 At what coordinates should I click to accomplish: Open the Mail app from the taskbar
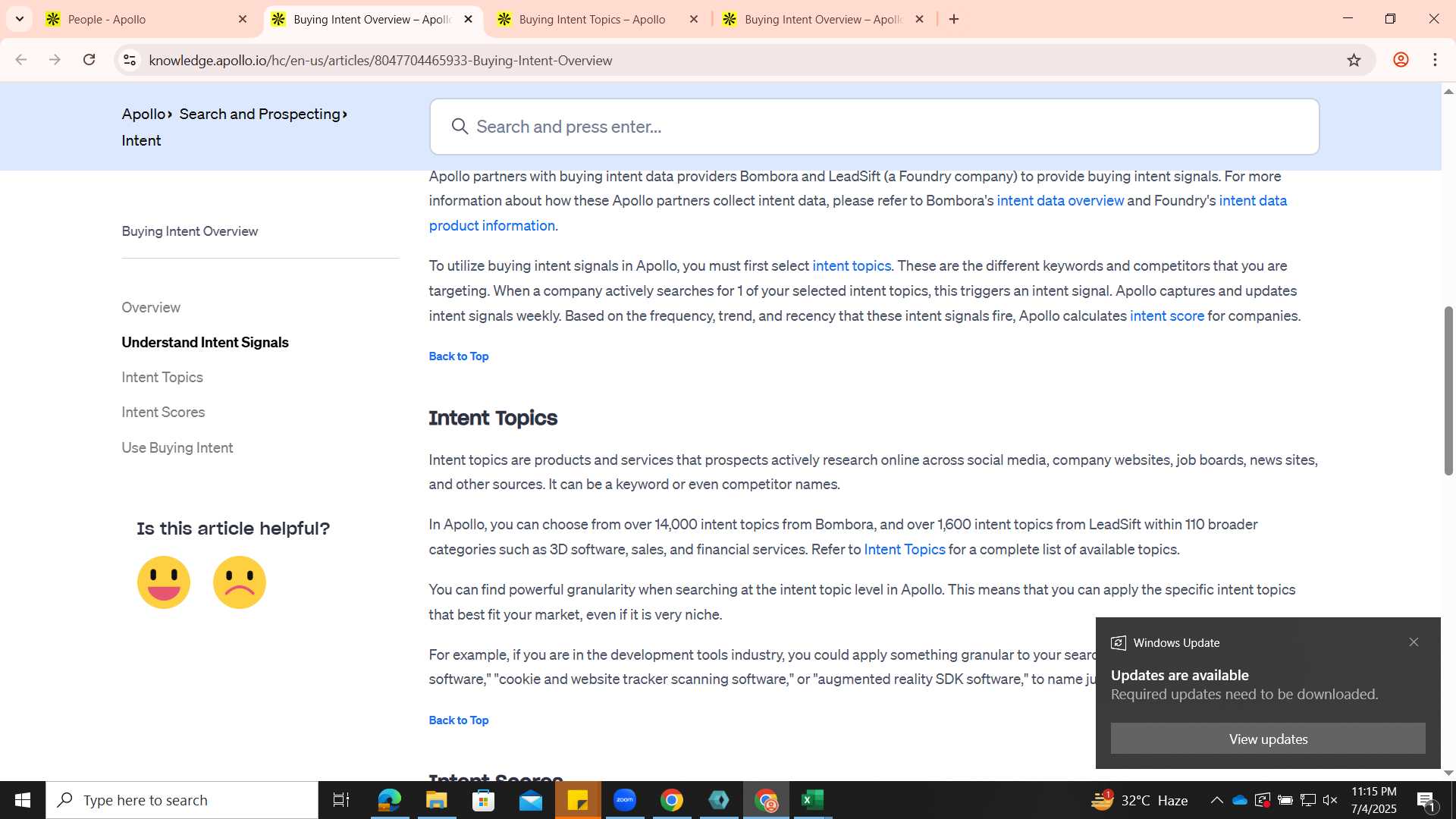click(x=531, y=800)
